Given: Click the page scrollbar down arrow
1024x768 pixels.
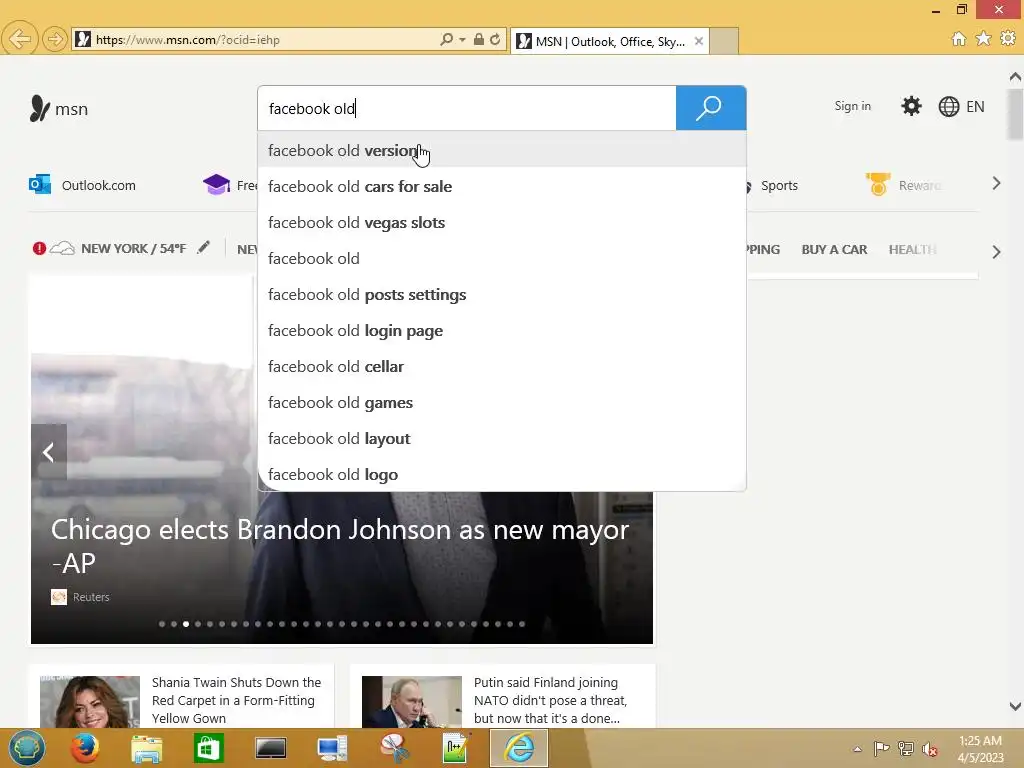Looking at the screenshot, I should [x=1015, y=706].
